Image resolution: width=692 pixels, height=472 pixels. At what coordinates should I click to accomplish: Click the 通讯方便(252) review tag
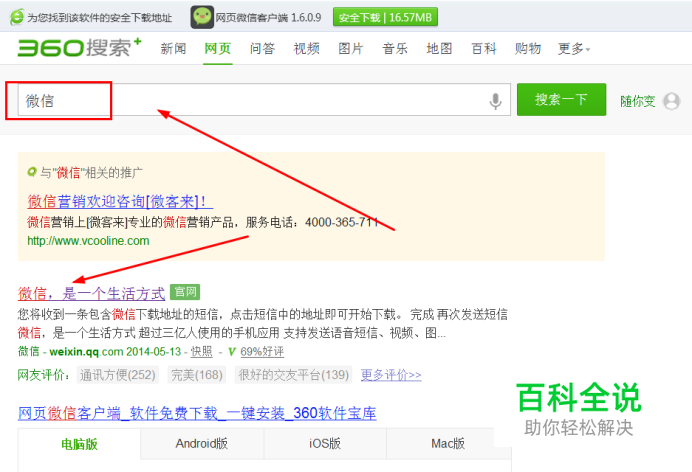[117, 375]
